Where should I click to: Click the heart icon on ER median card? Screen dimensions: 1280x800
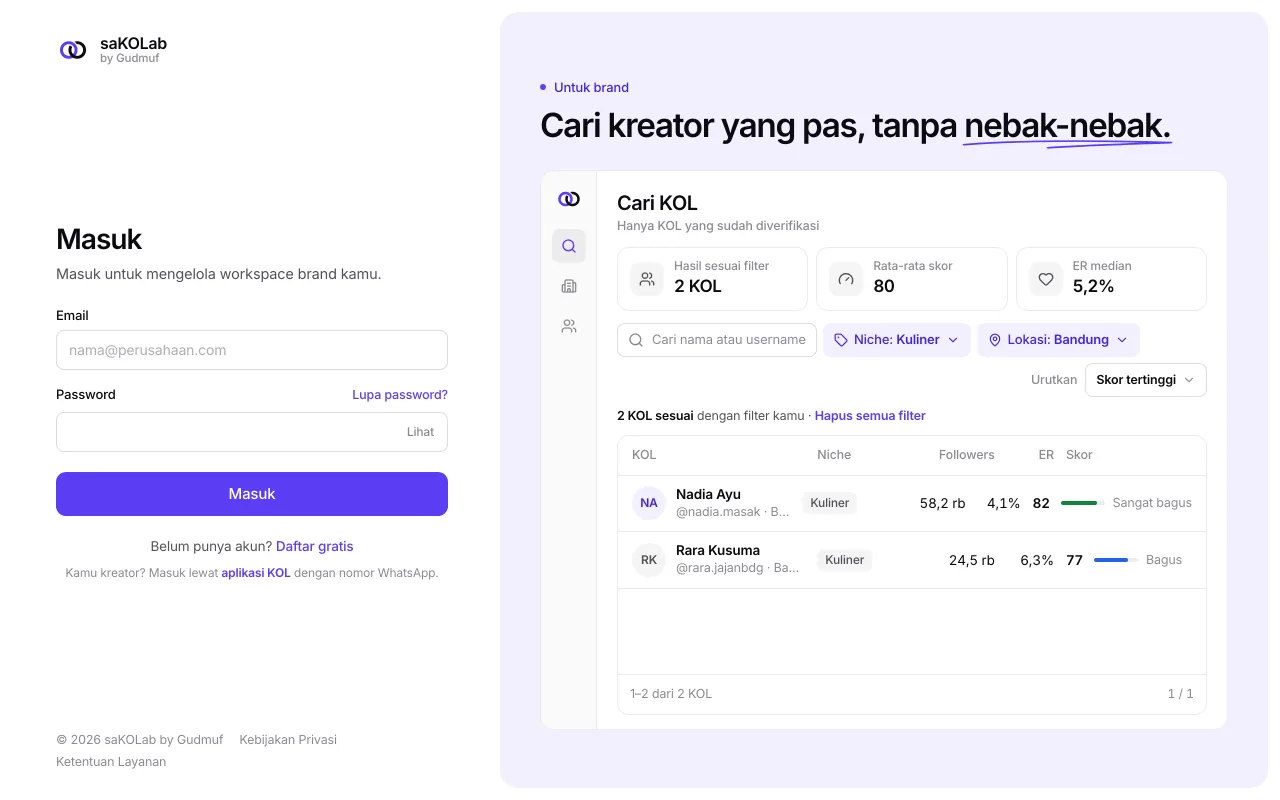(x=1046, y=279)
